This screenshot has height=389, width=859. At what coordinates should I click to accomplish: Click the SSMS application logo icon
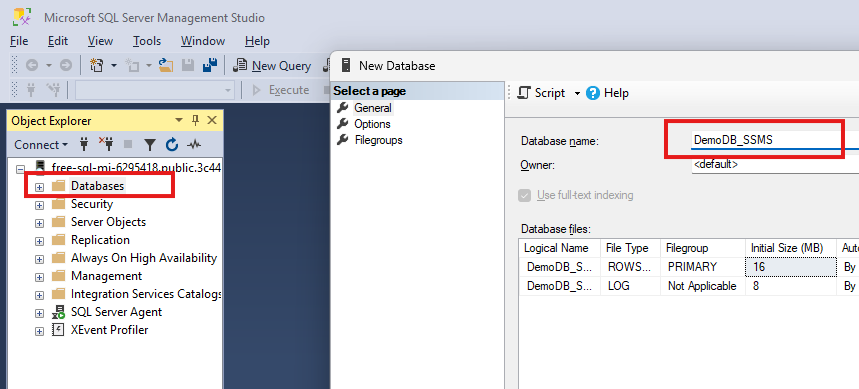[x=23, y=18]
